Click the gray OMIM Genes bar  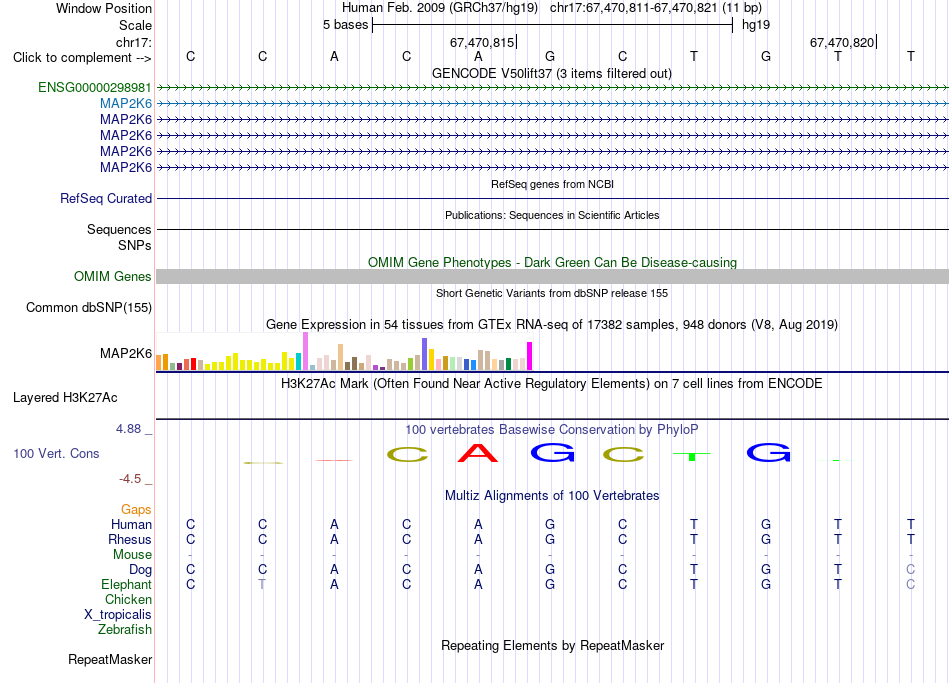click(x=552, y=276)
